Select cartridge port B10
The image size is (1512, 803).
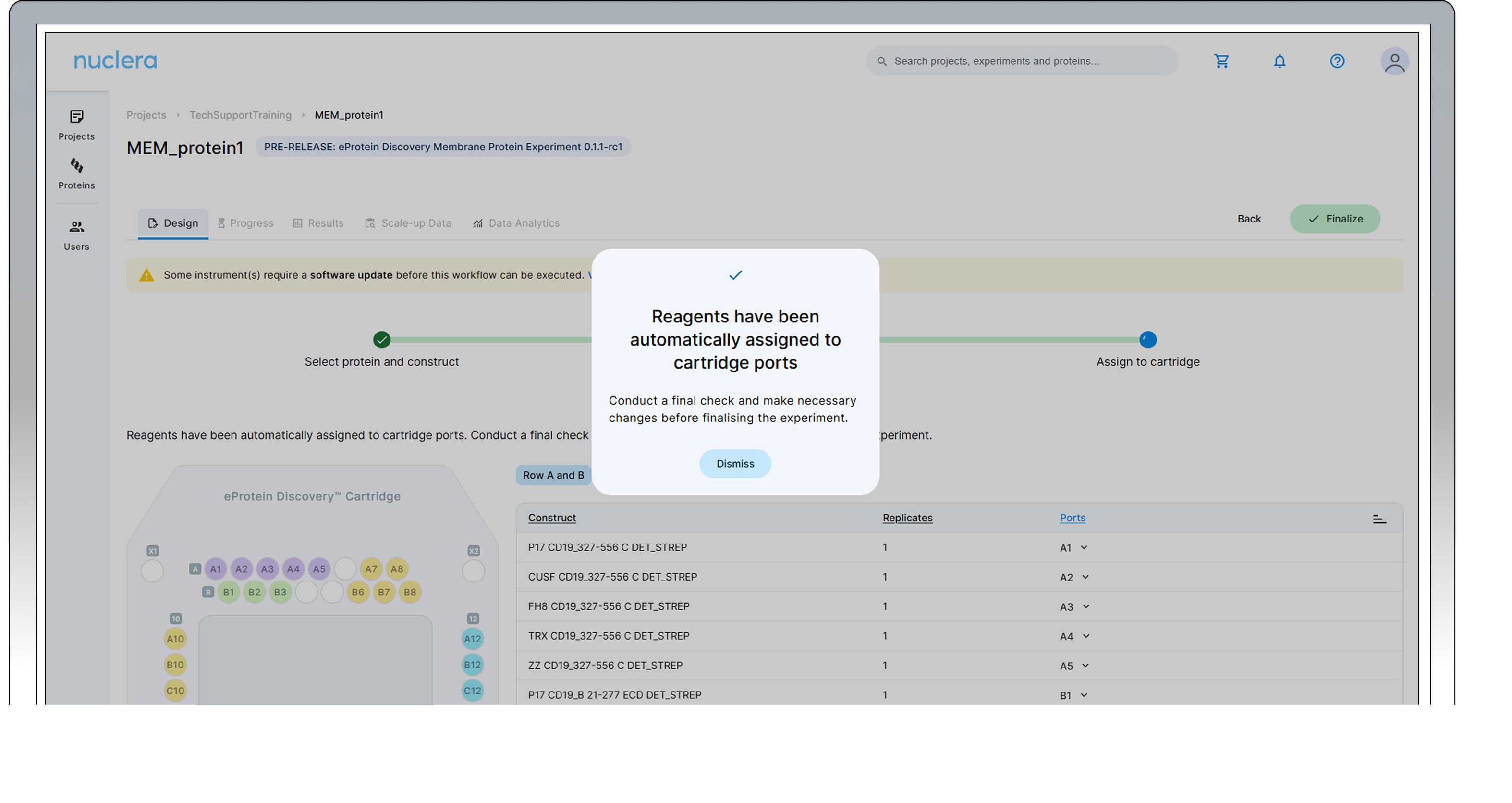175,665
